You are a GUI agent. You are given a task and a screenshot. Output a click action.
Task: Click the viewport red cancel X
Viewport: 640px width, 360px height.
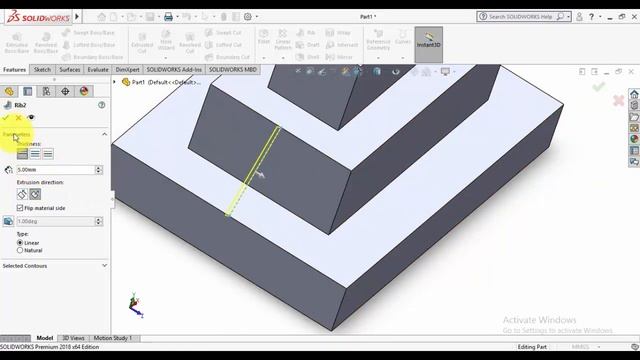618,100
